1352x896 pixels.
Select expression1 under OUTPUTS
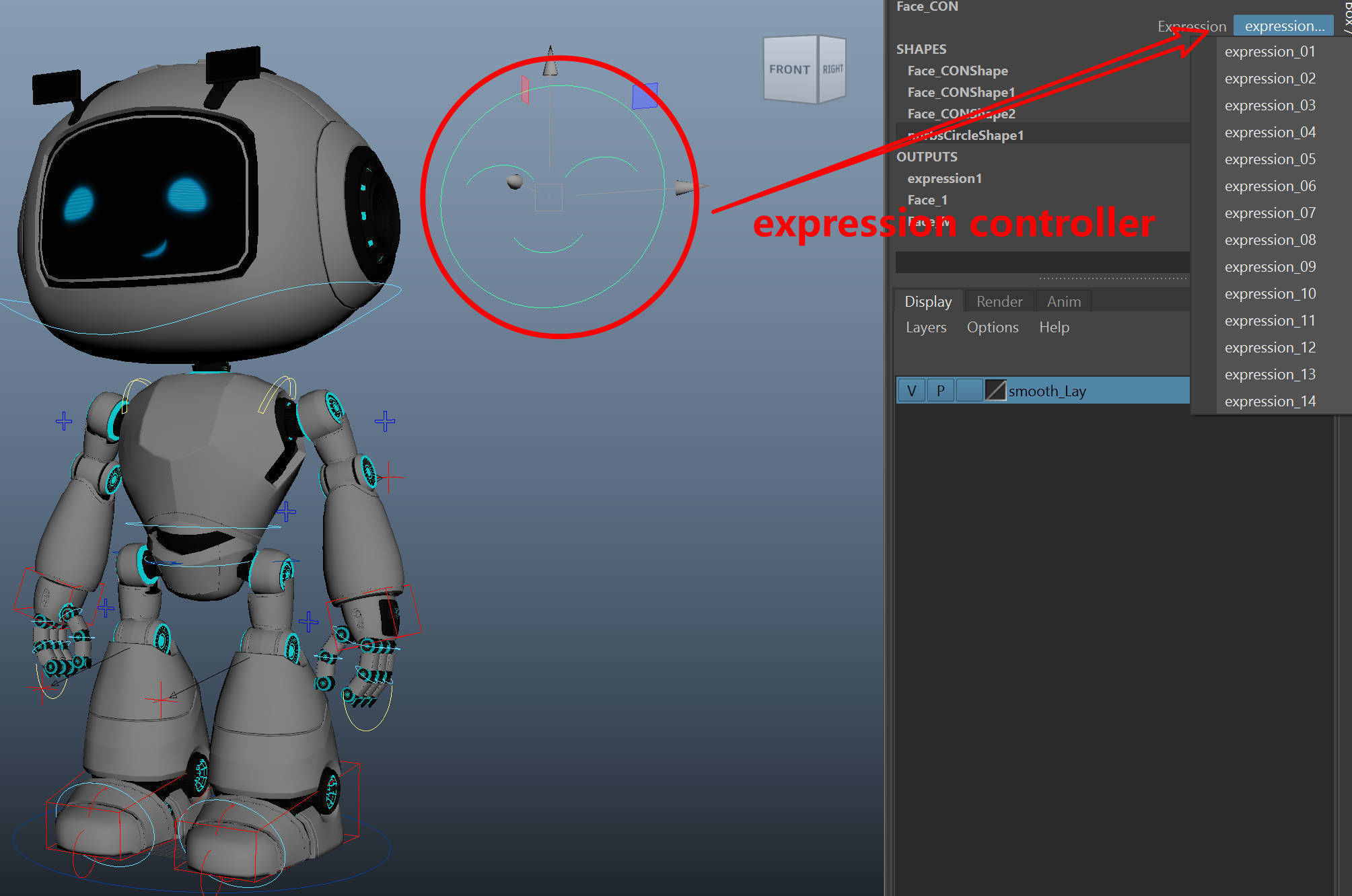click(x=944, y=178)
